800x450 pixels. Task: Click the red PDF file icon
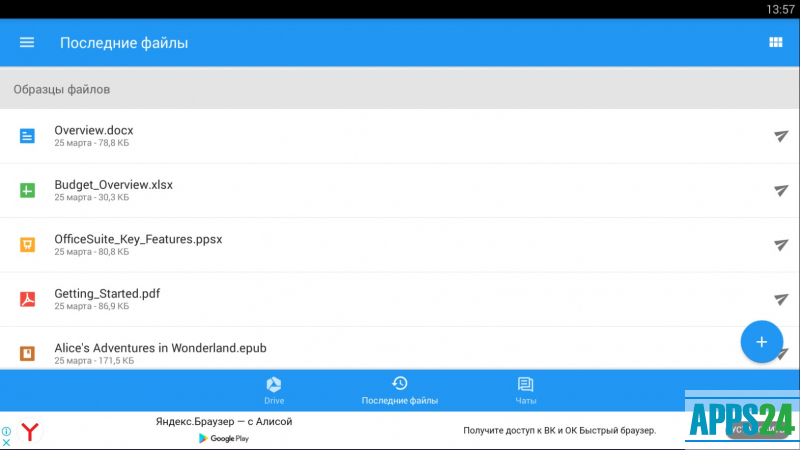pos(28,299)
